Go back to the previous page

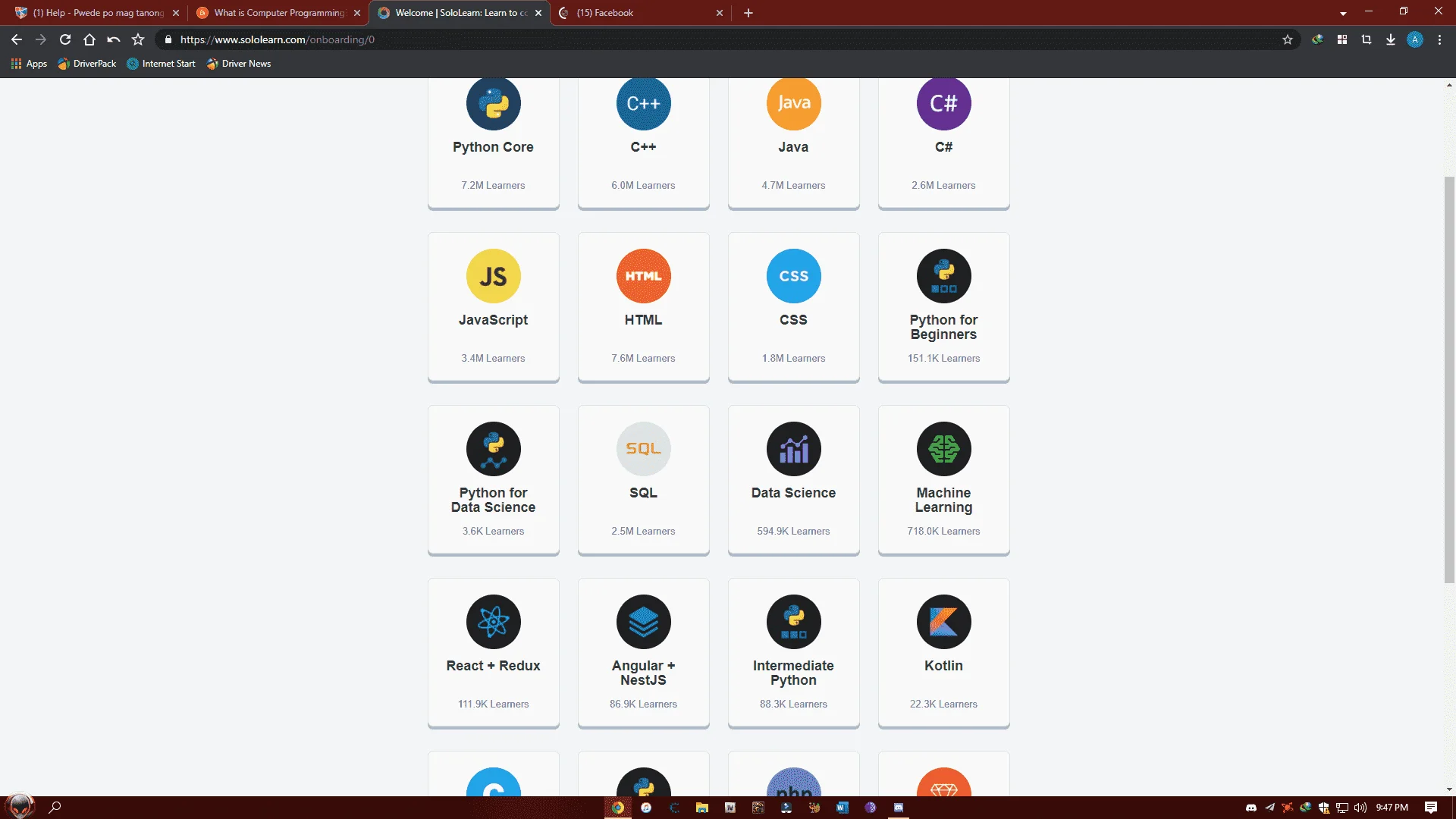pyautogui.click(x=17, y=39)
